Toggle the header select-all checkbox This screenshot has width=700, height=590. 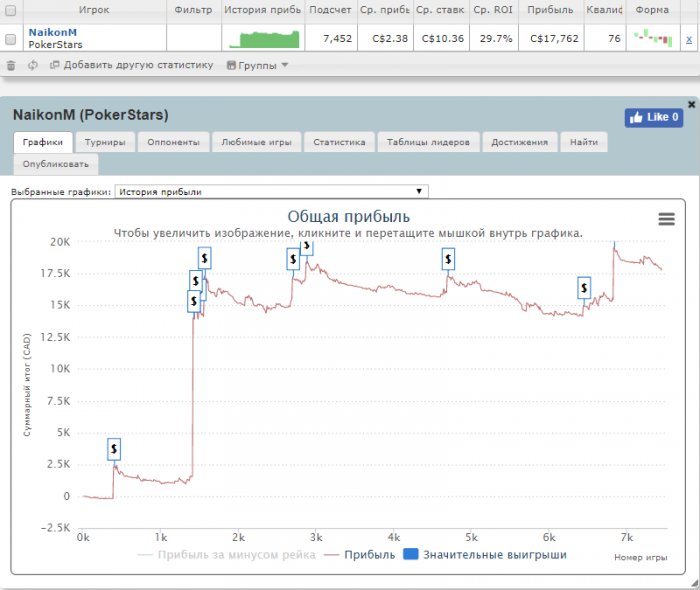(x=10, y=10)
